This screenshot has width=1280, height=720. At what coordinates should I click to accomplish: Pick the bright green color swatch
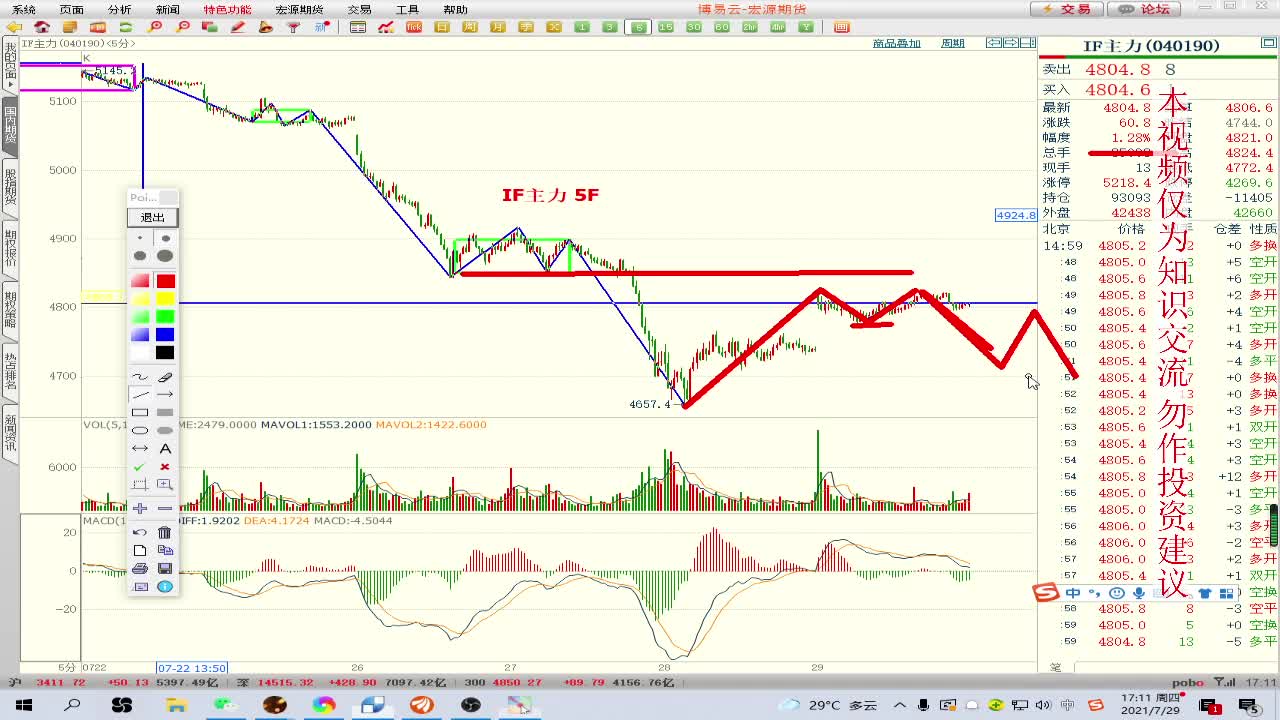165,317
